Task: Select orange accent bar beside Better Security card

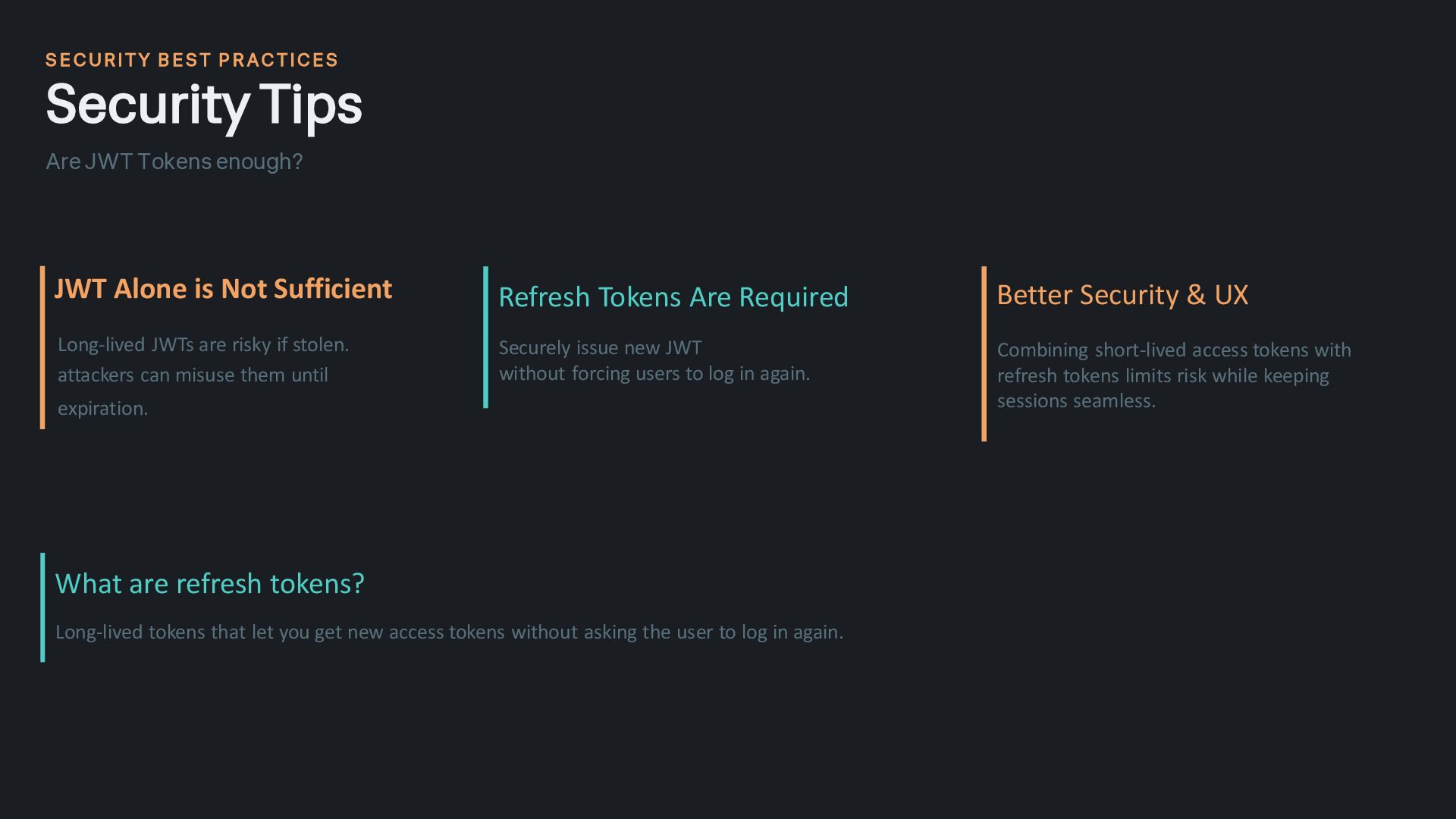Action: coord(984,353)
